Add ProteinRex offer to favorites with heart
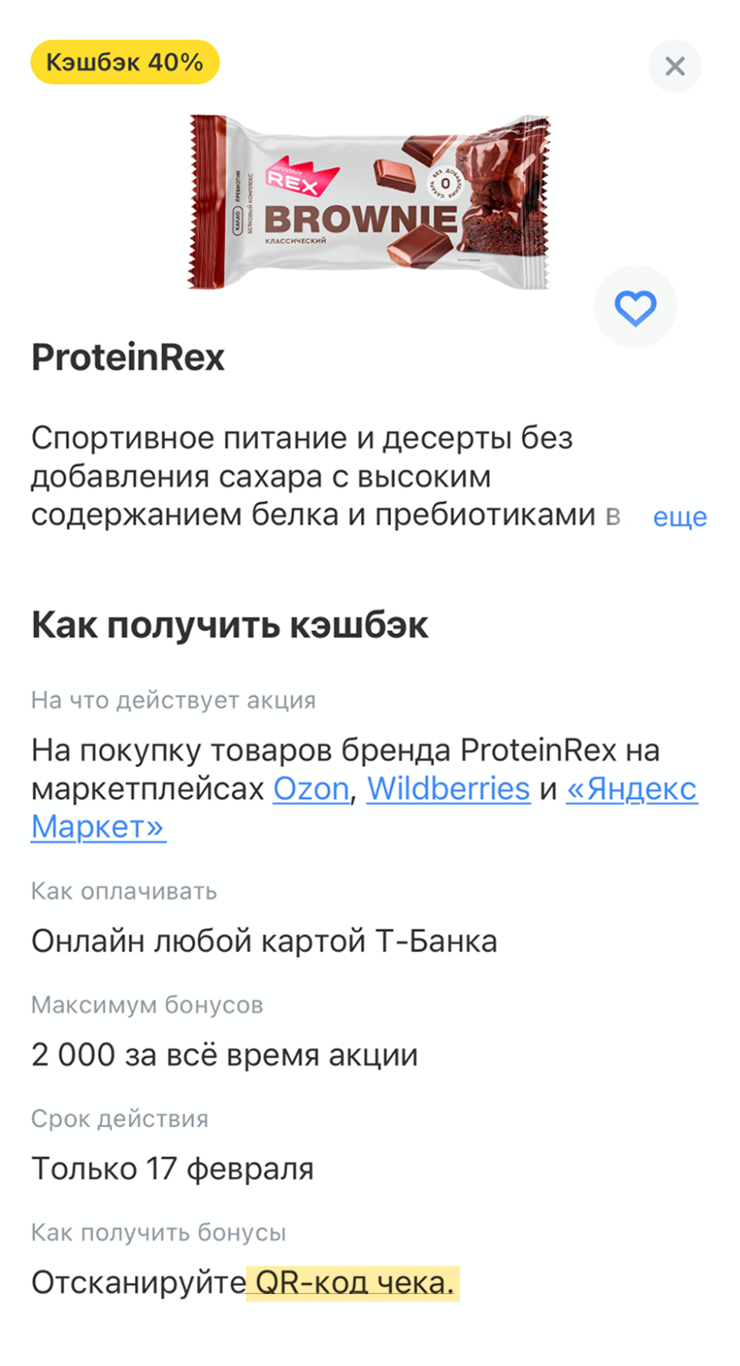 635,308
